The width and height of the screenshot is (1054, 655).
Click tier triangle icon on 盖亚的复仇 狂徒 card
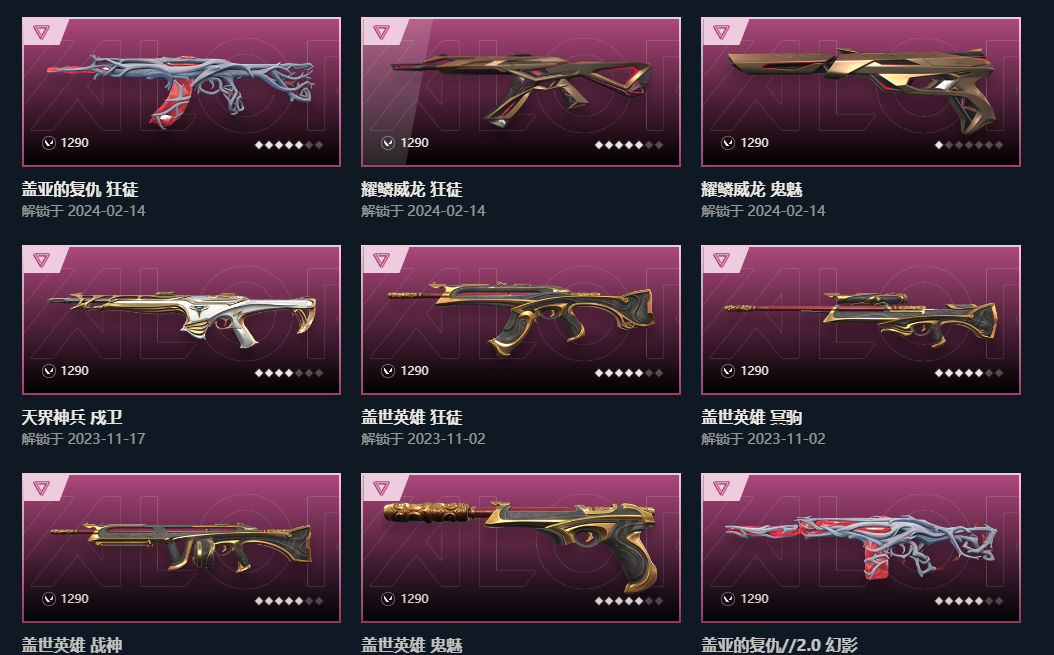coord(41,32)
